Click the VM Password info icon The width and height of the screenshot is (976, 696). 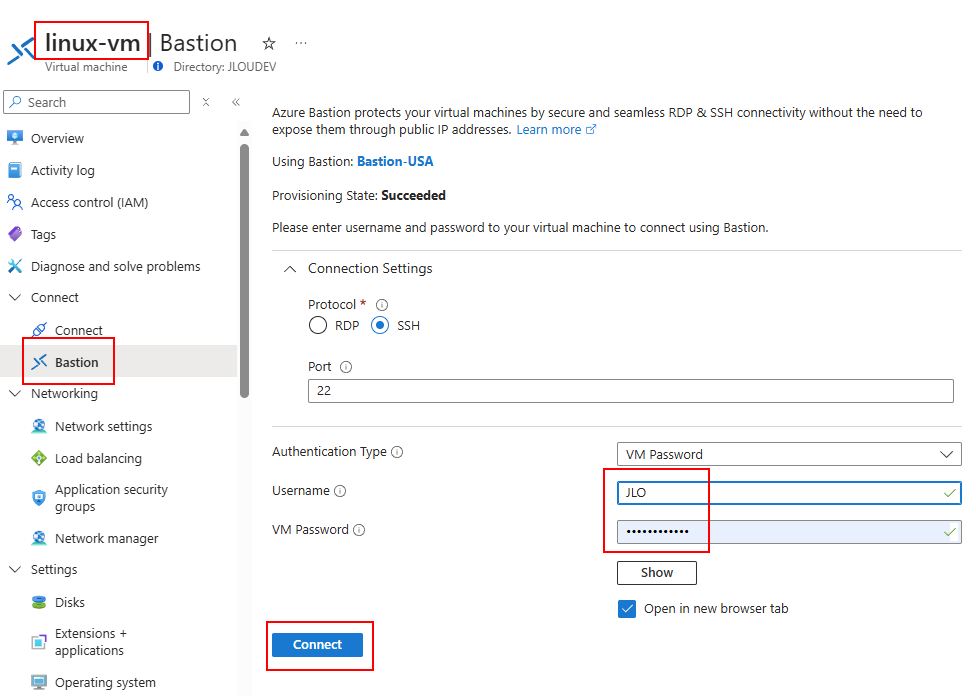[x=359, y=530]
